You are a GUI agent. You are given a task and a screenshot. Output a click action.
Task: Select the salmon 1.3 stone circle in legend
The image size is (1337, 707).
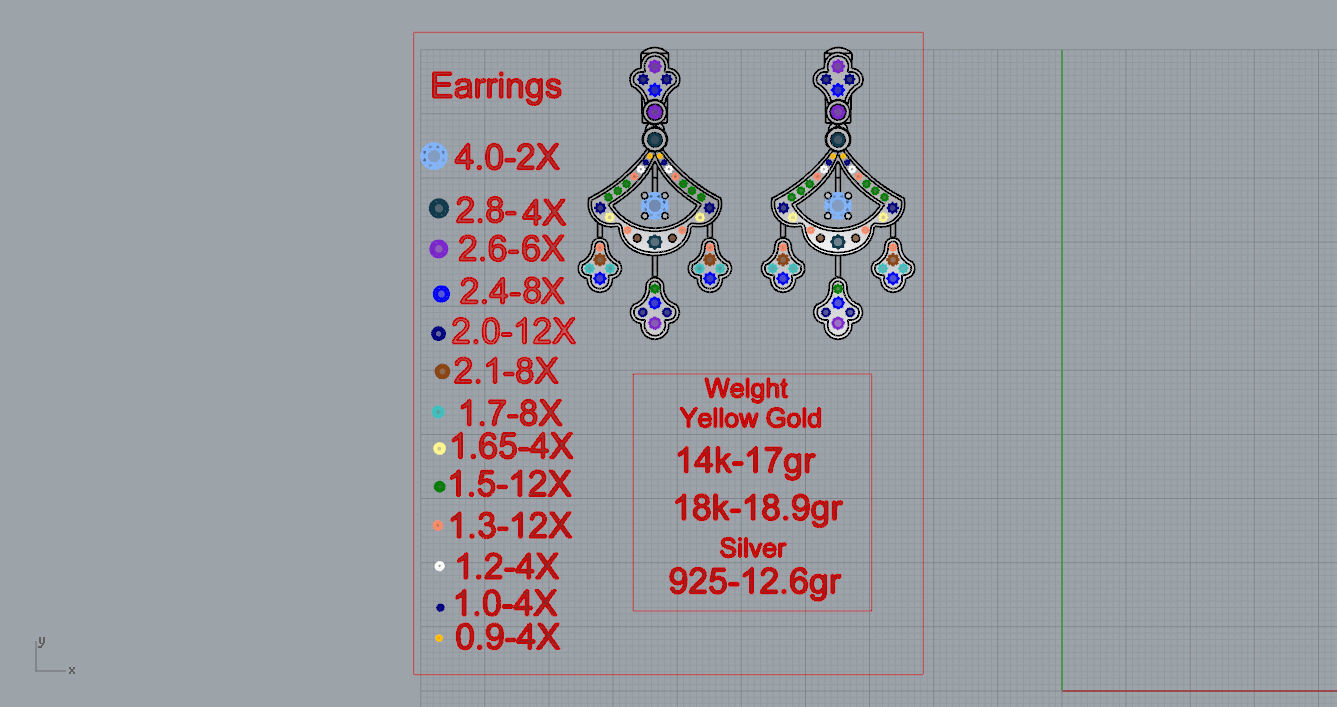[438, 525]
